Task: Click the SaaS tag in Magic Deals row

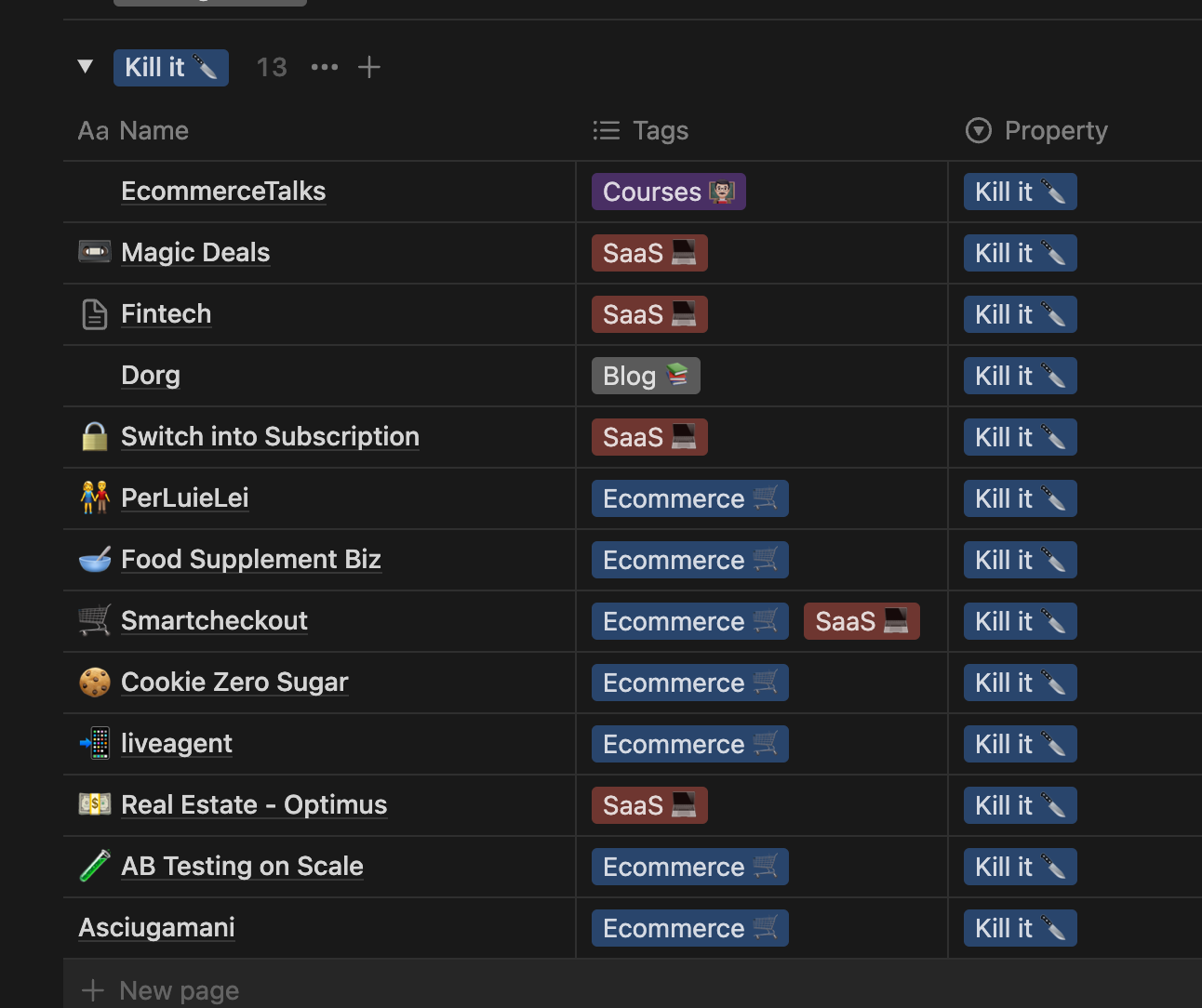Action: coord(649,253)
